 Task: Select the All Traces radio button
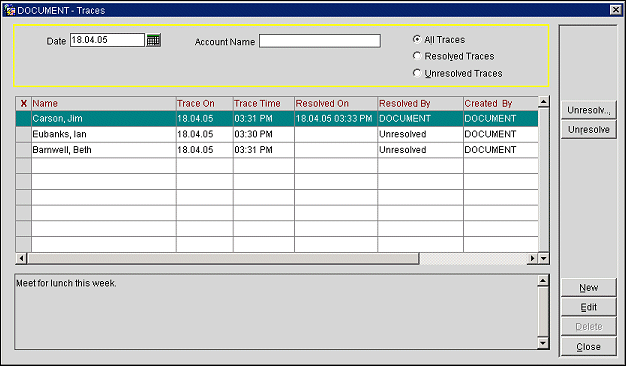[417, 39]
